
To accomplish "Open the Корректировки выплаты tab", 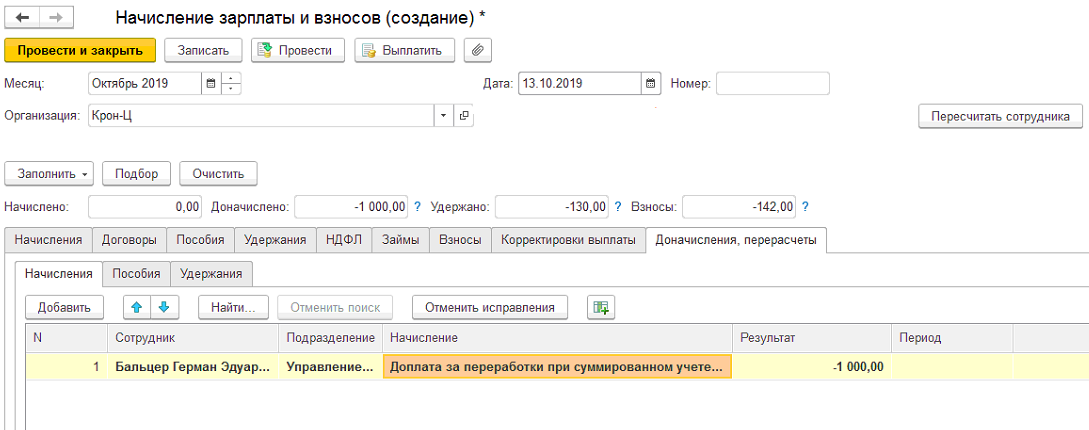I will tap(568, 240).
